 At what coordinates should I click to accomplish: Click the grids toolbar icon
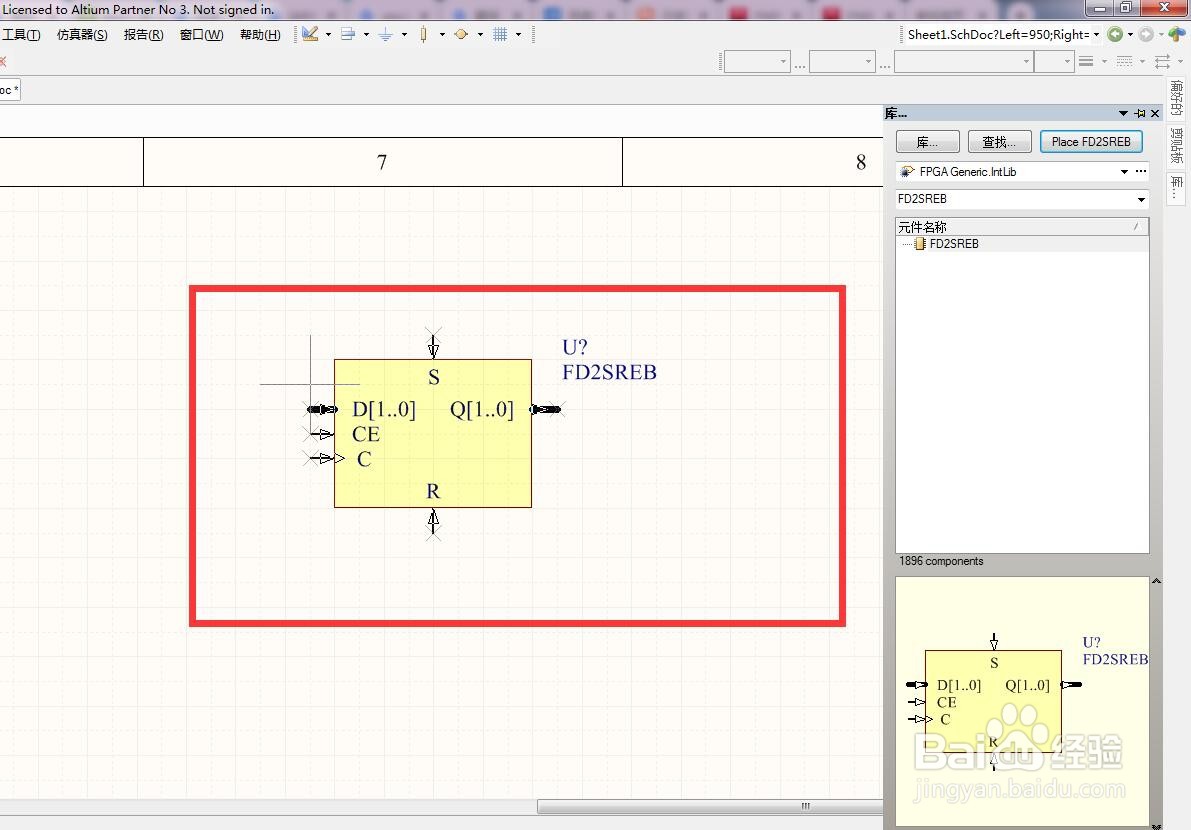point(500,34)
